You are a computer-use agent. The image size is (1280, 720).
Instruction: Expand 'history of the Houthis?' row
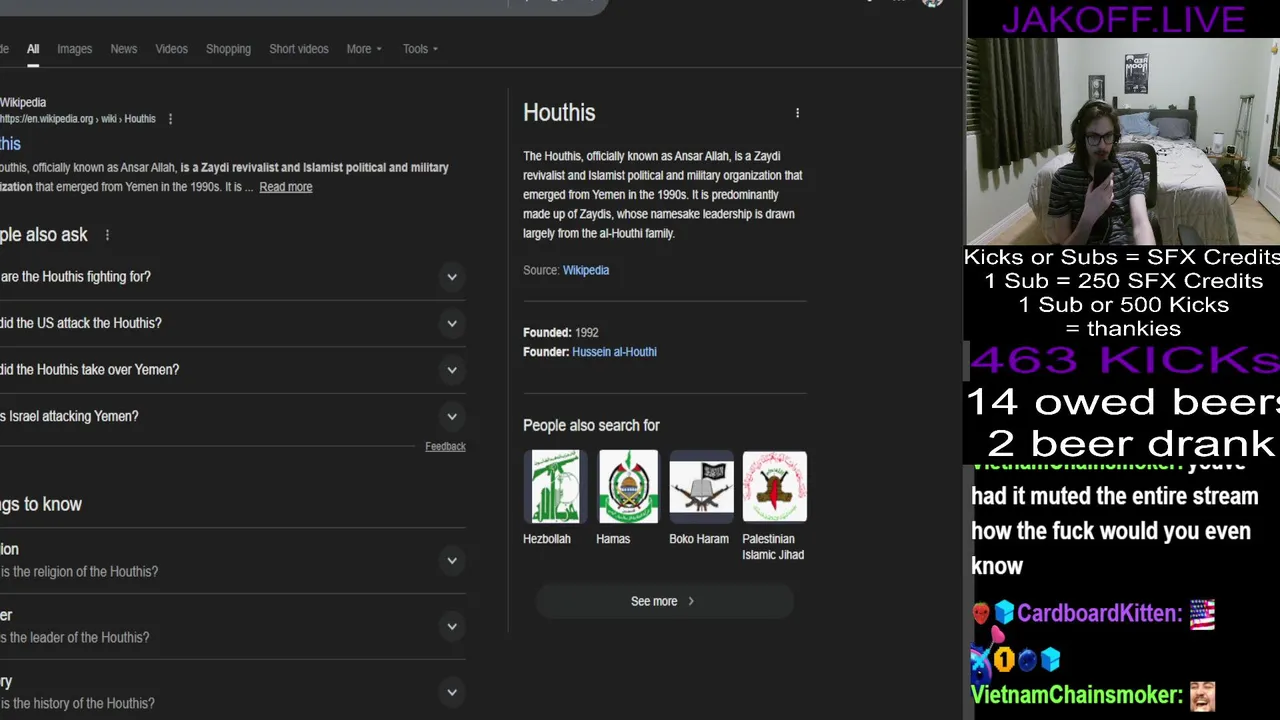pyautogui.click(x=232, y=692)
